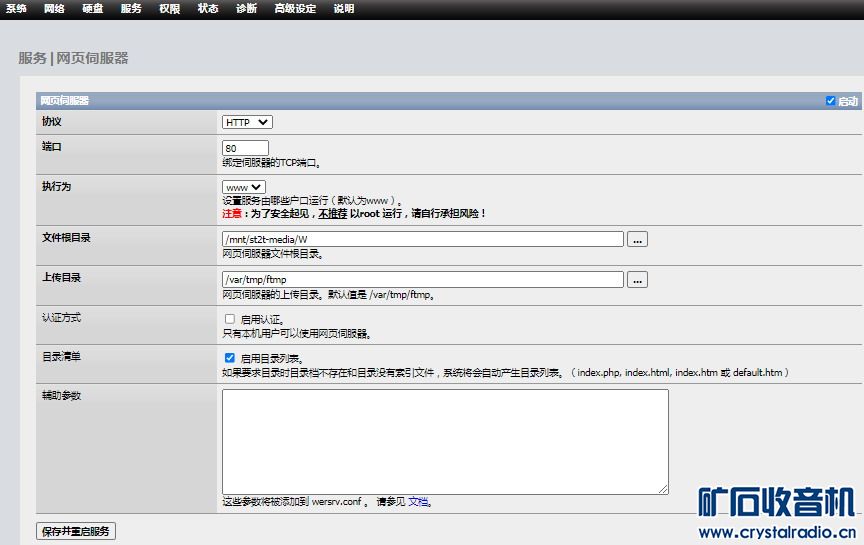
Task: Open the 说明 menu
Action: click(344, 8)
